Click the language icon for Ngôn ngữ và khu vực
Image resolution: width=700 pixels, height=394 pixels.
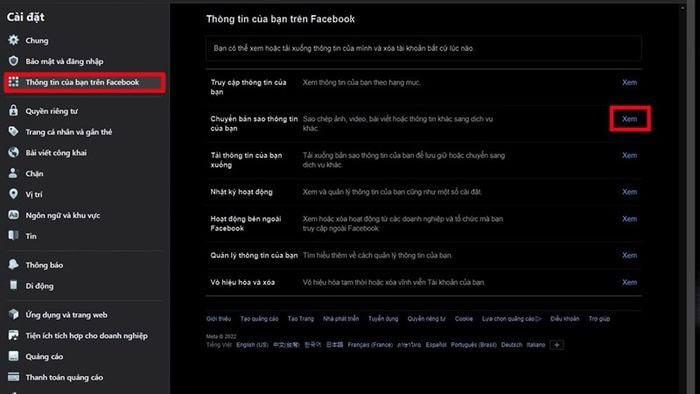(13, 215)
